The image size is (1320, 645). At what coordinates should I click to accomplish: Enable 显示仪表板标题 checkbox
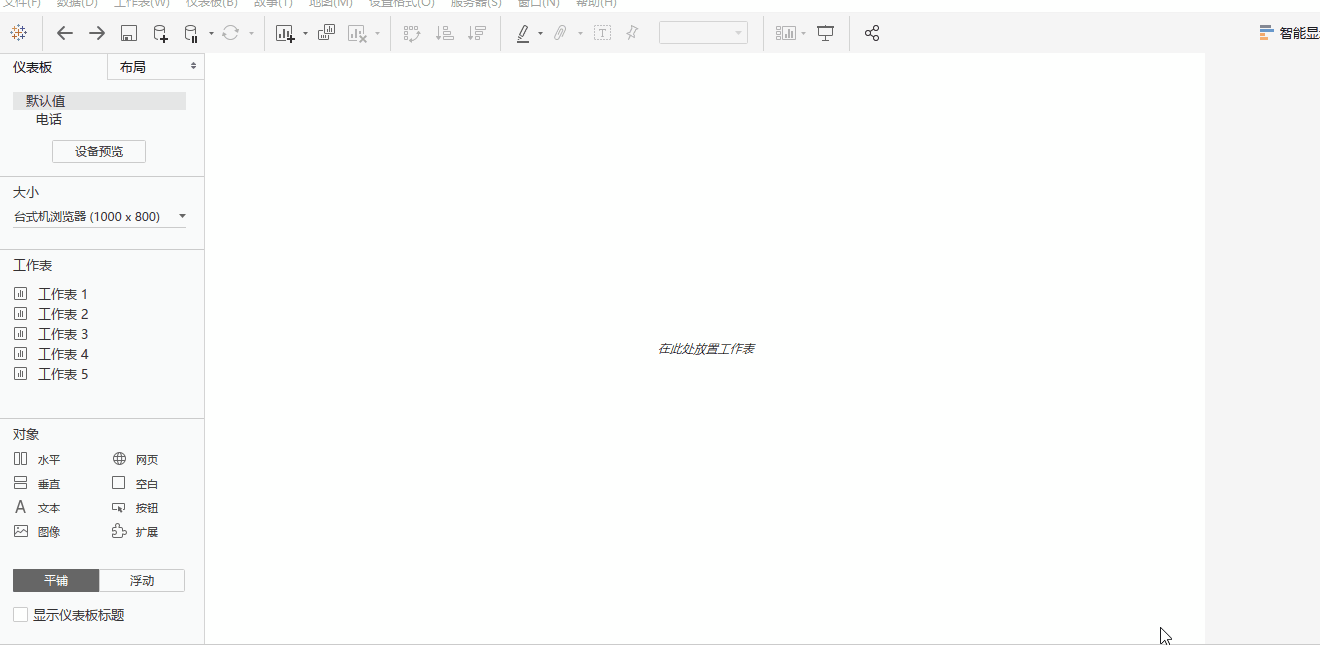pyautogui.click(x=20, y=615)
